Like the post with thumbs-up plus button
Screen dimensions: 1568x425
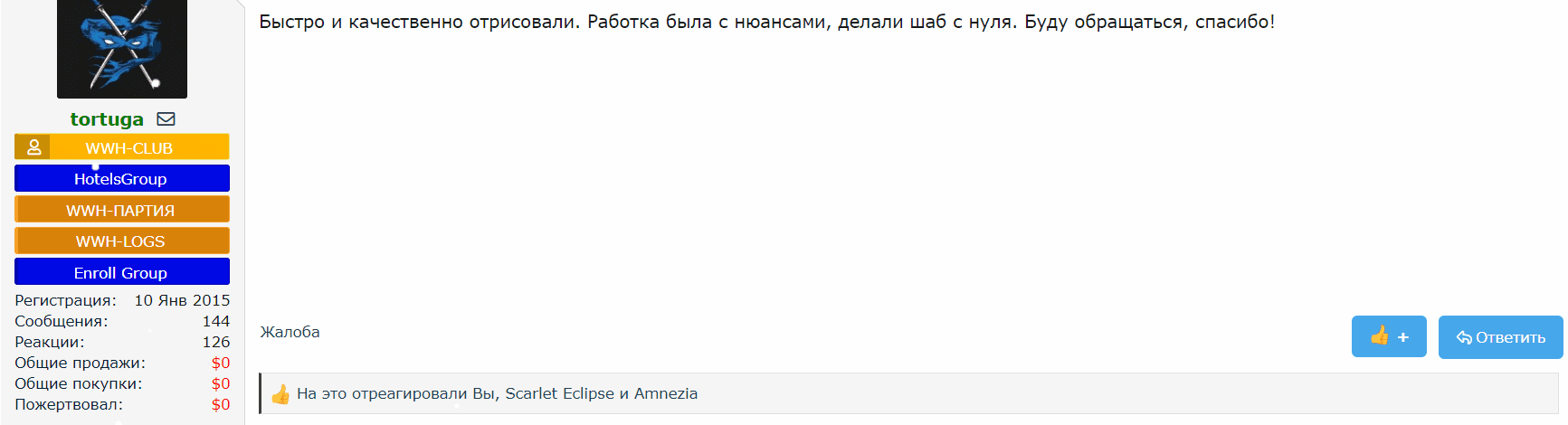click(x=1388, y=337)
